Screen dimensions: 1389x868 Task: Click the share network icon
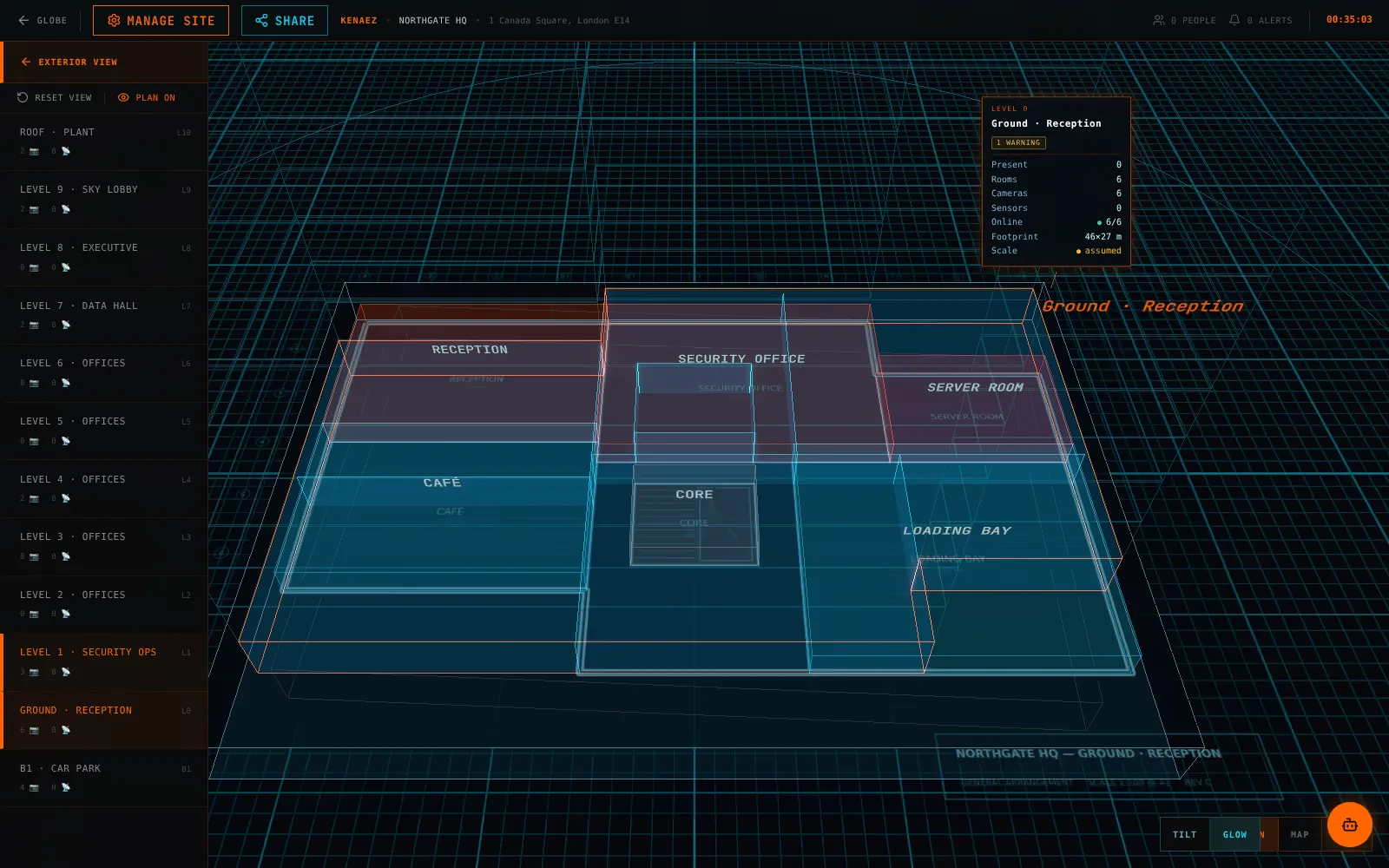[261, 20]
